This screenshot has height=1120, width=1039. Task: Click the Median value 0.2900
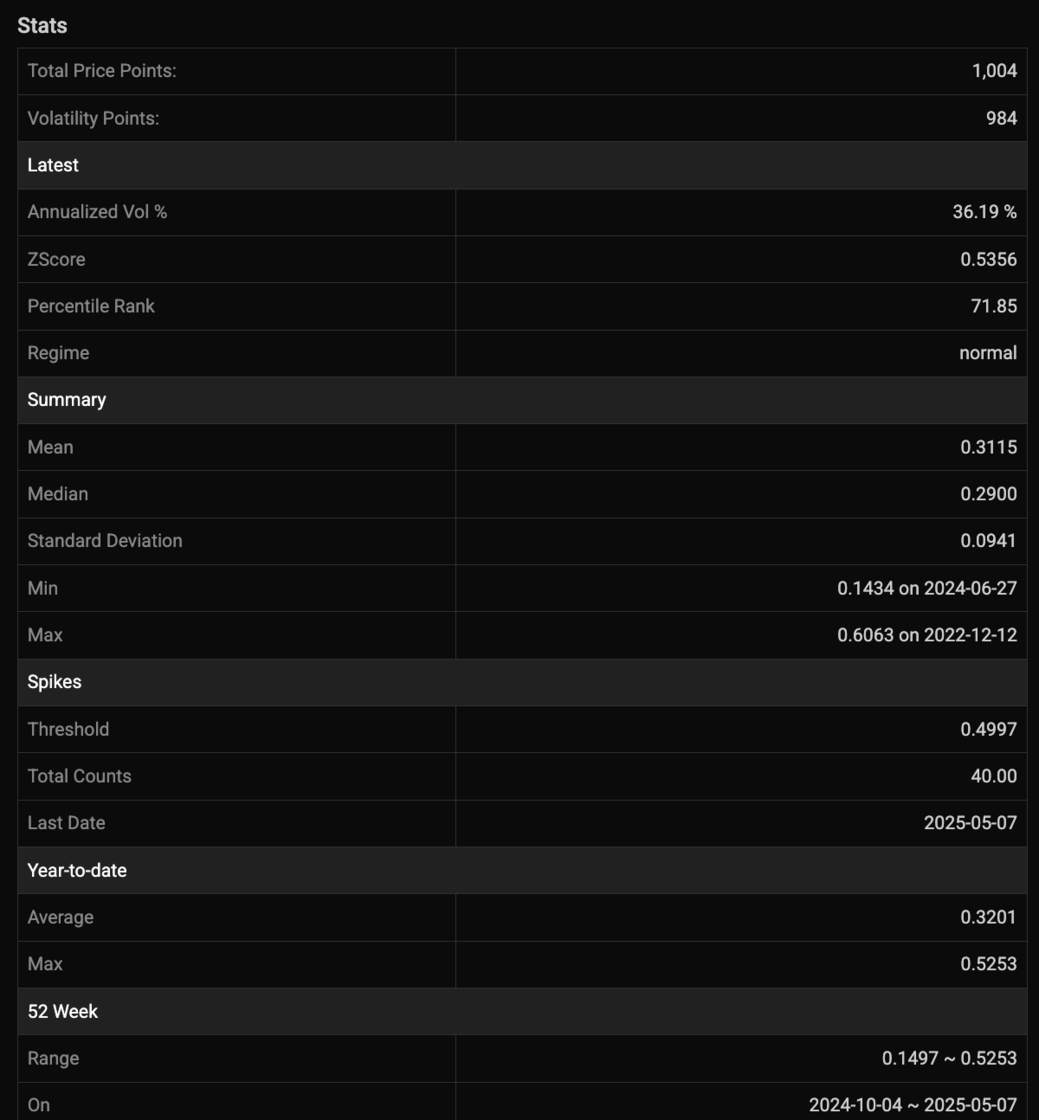coord(988,494)
